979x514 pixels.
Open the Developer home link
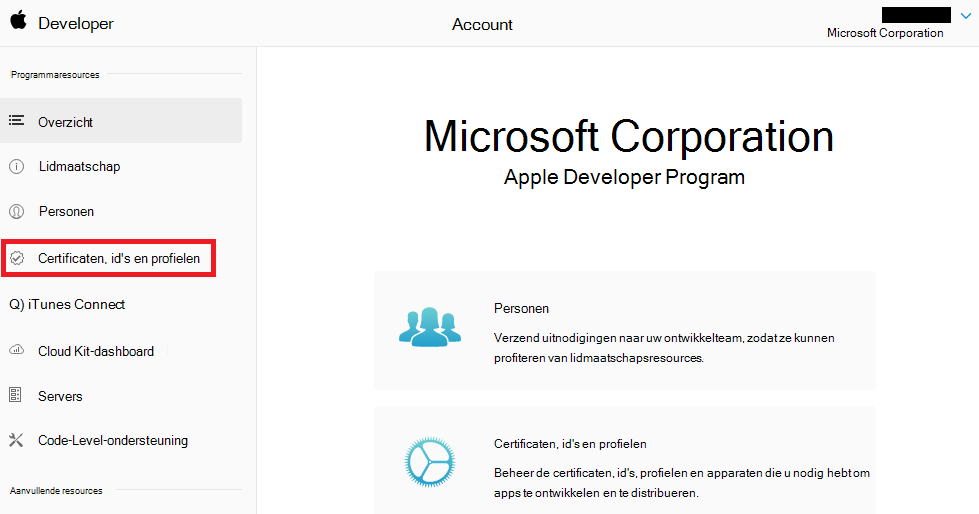(76, 24)
